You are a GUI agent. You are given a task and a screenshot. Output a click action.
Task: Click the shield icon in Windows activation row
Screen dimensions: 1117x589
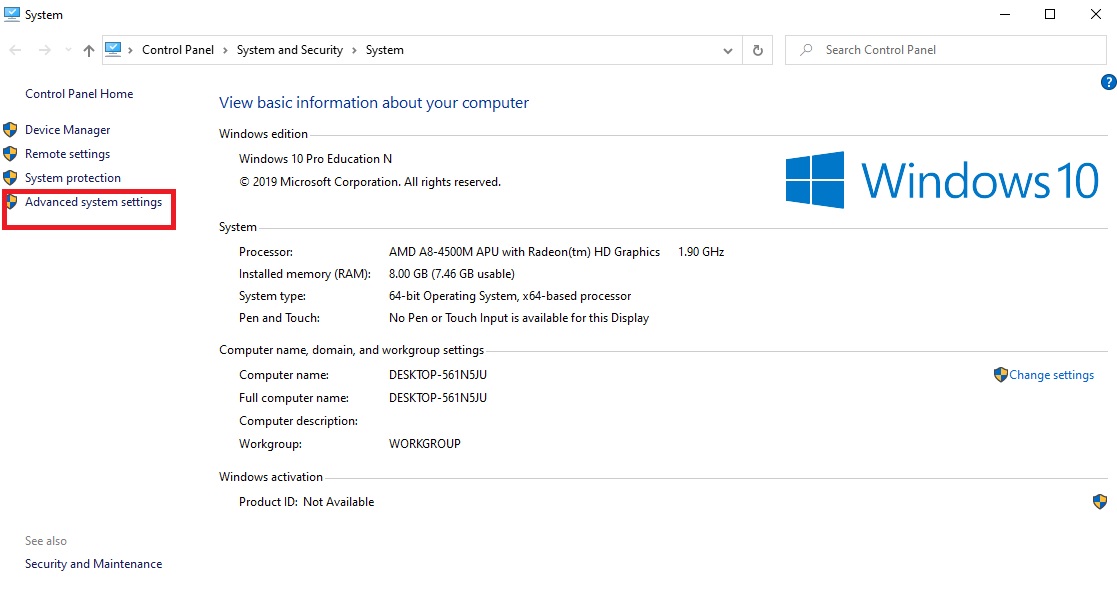(x=1100, y=501)
